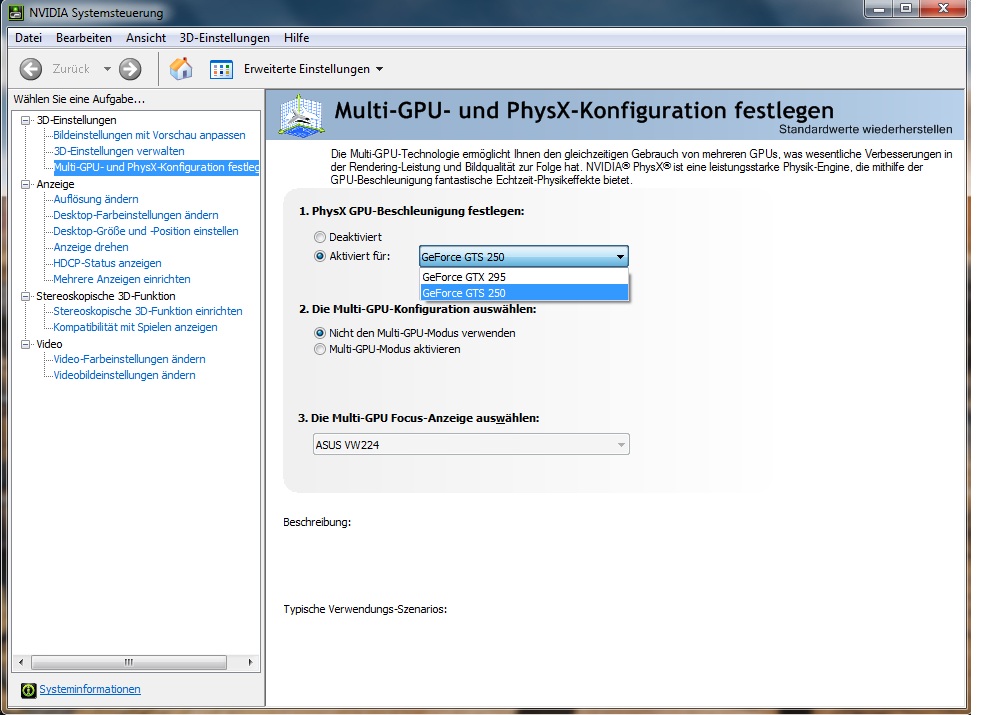Select the Aktiviert für radio button
Screen dimensions: 1008x715
tap(320, 256)
